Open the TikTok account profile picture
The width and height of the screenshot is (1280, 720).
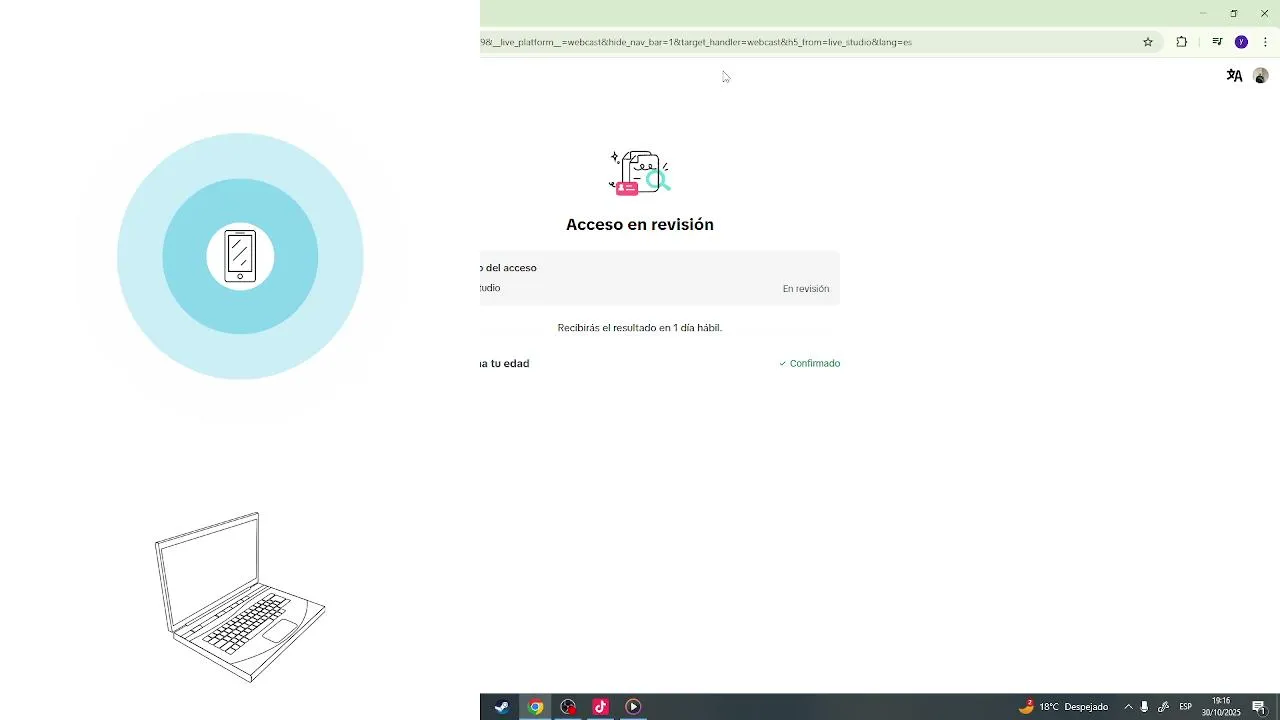(x=1261, y=76)
